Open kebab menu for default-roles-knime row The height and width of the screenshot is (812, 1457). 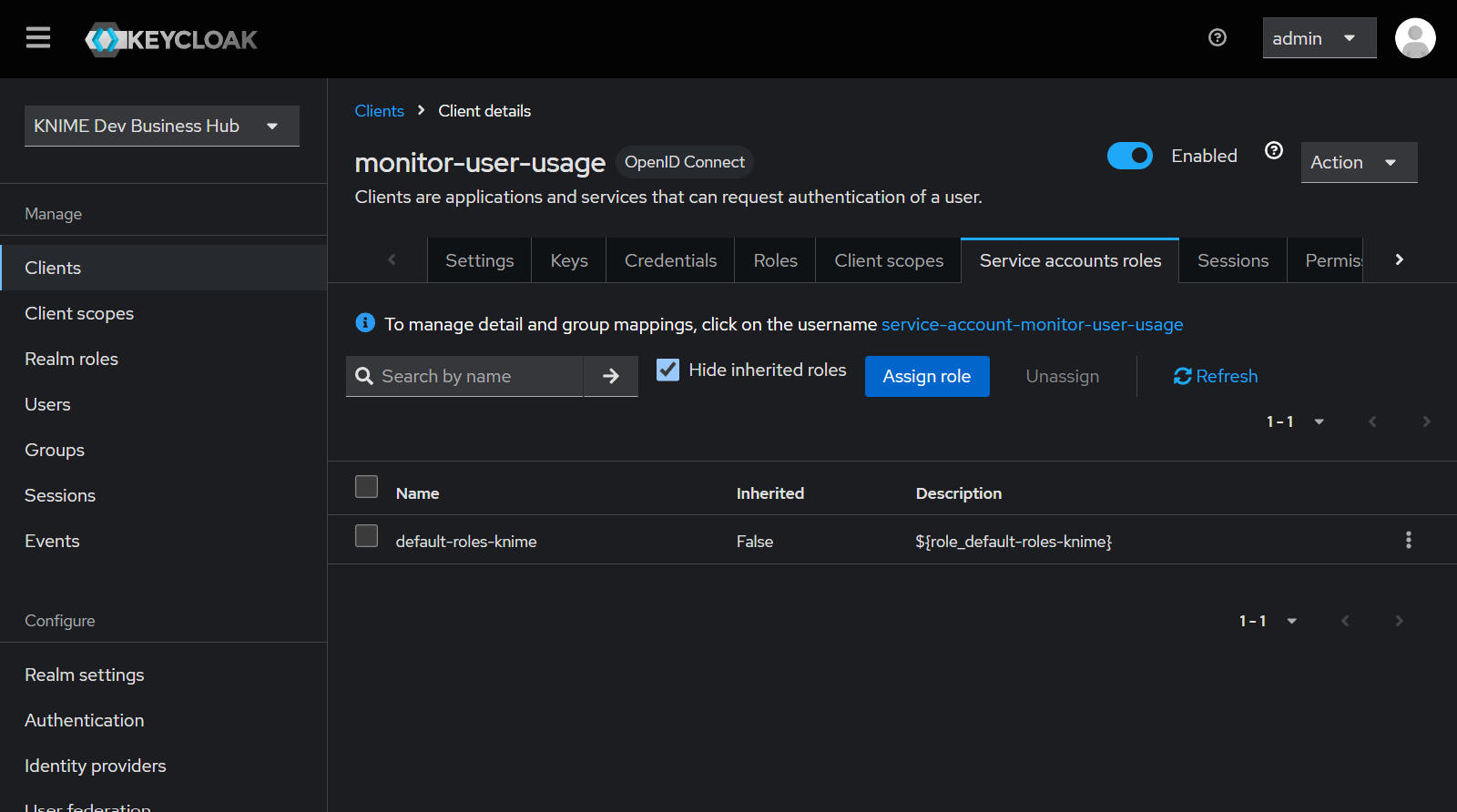(x=1408, y=540)
